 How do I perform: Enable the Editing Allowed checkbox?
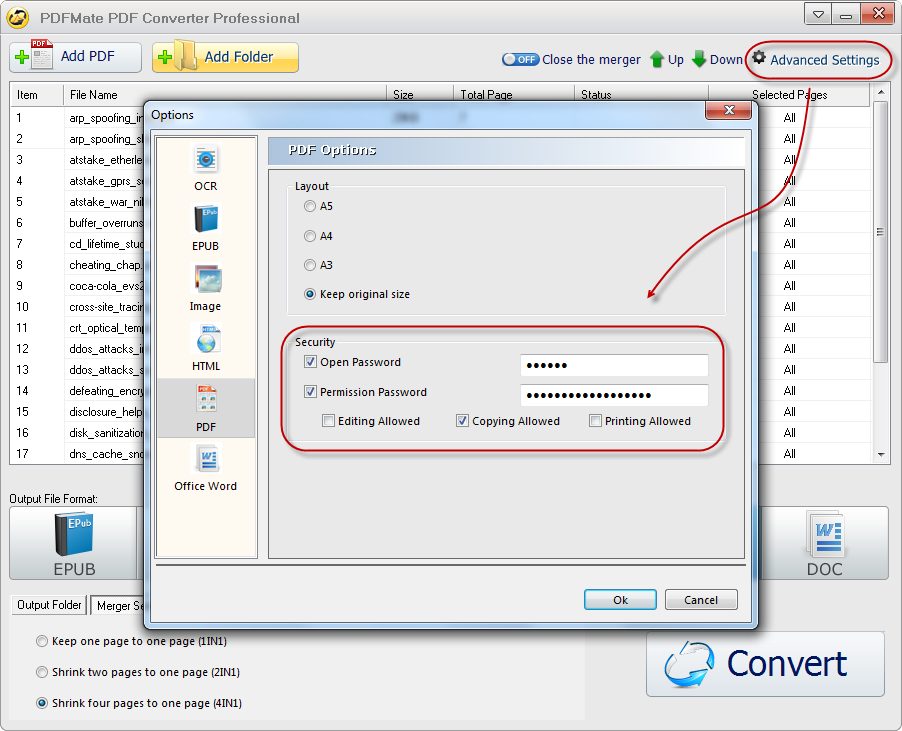tap(329, 421)
